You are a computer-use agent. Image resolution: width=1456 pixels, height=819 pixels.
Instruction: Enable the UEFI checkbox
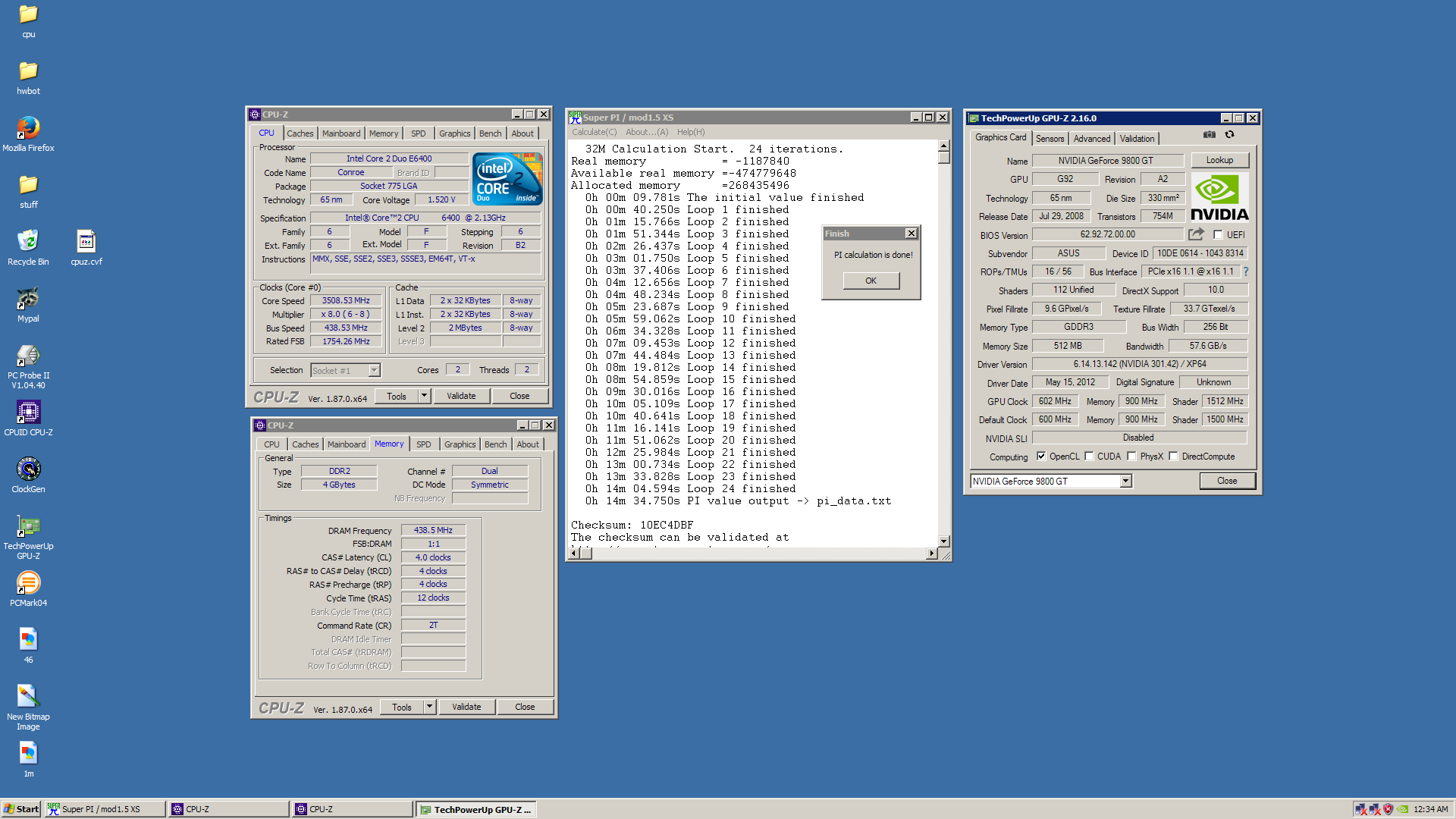(x=1218, y=235)
